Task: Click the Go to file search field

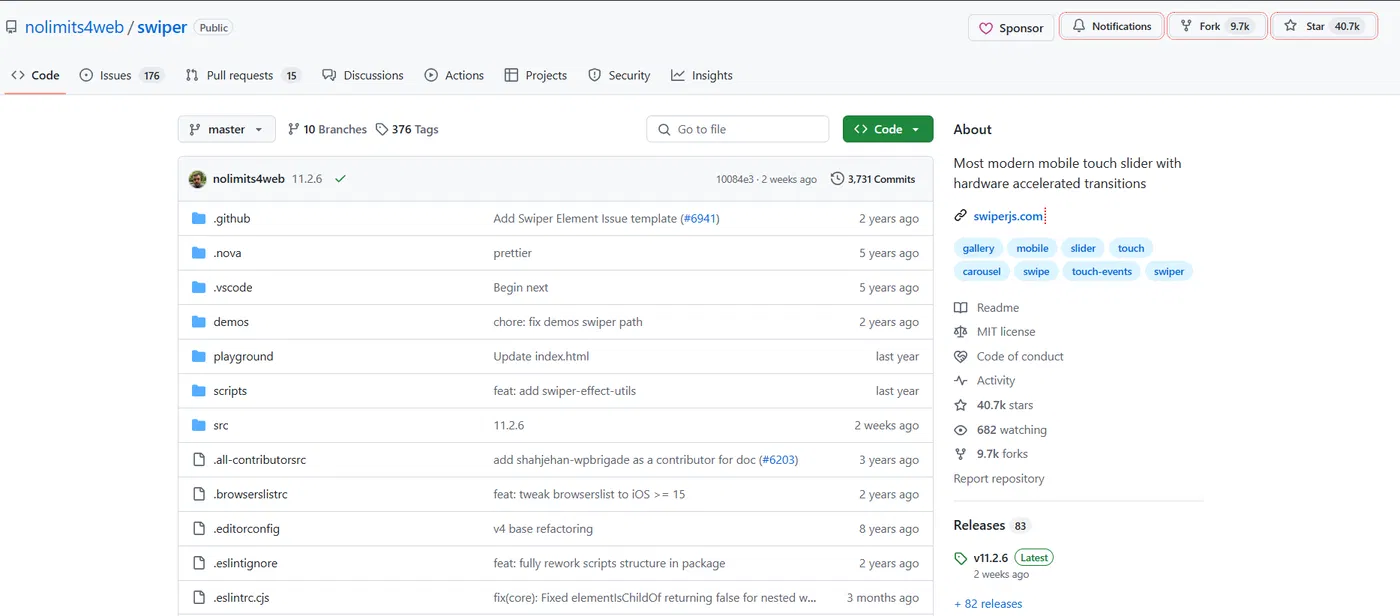Action: pos(738,129)
